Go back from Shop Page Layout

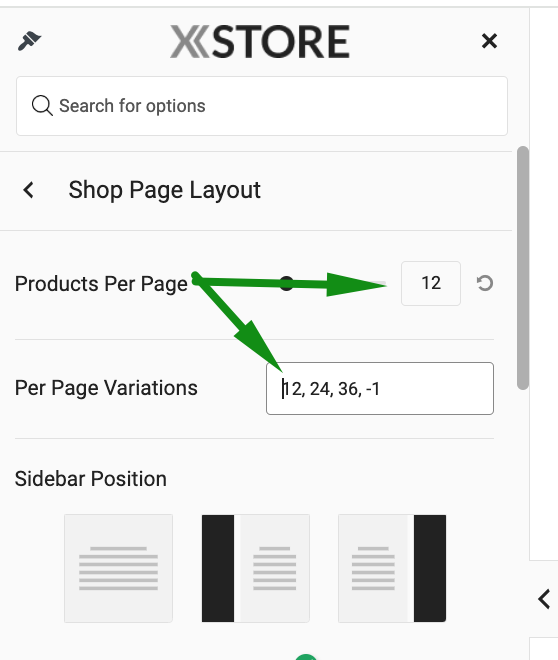pyautogui.click(x=28, y=190)
